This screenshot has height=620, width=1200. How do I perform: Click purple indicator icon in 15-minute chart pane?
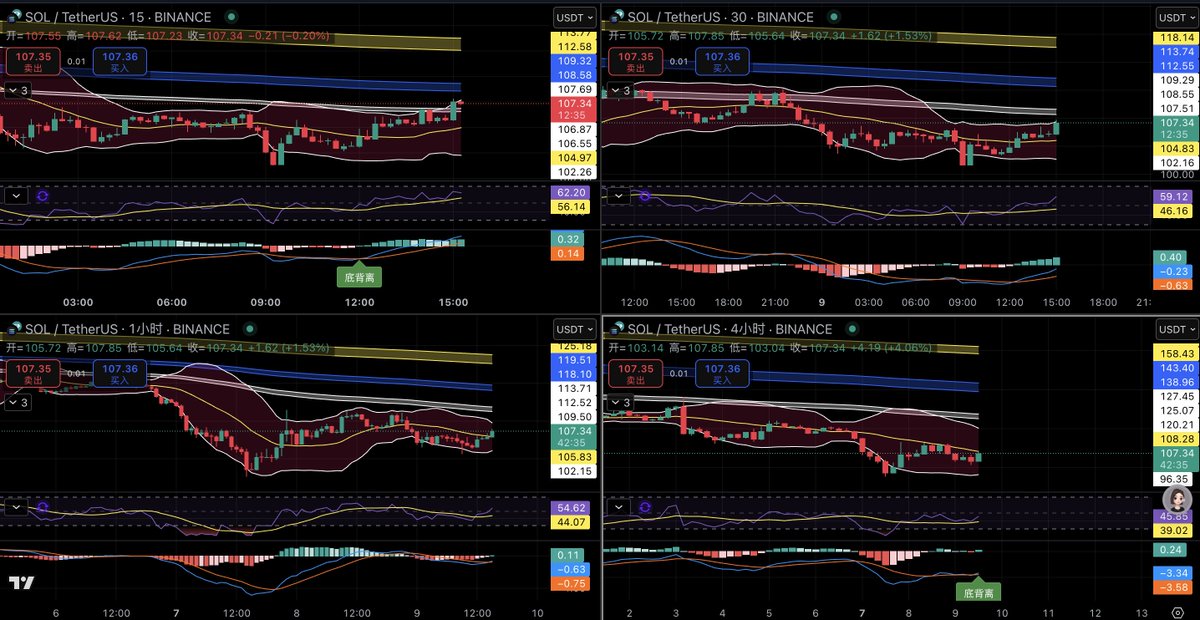(42, 196)
